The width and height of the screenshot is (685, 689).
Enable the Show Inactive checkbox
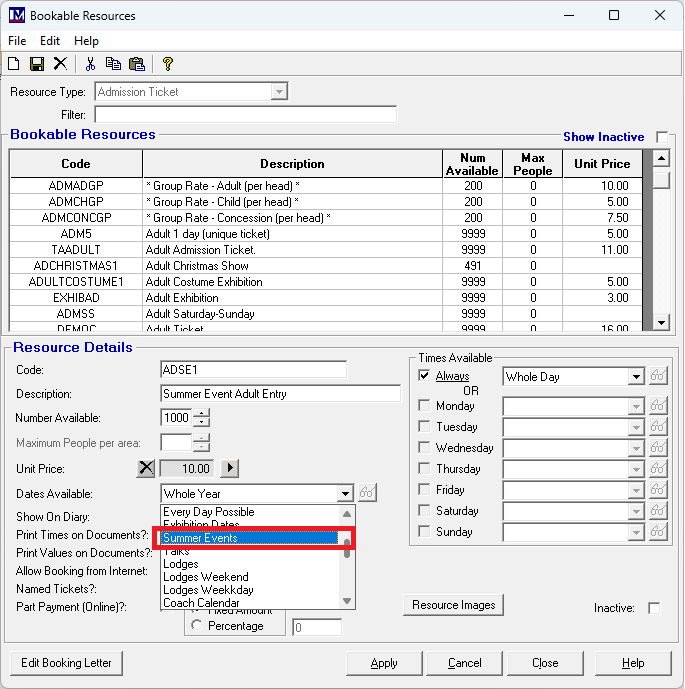coord(662,137)
